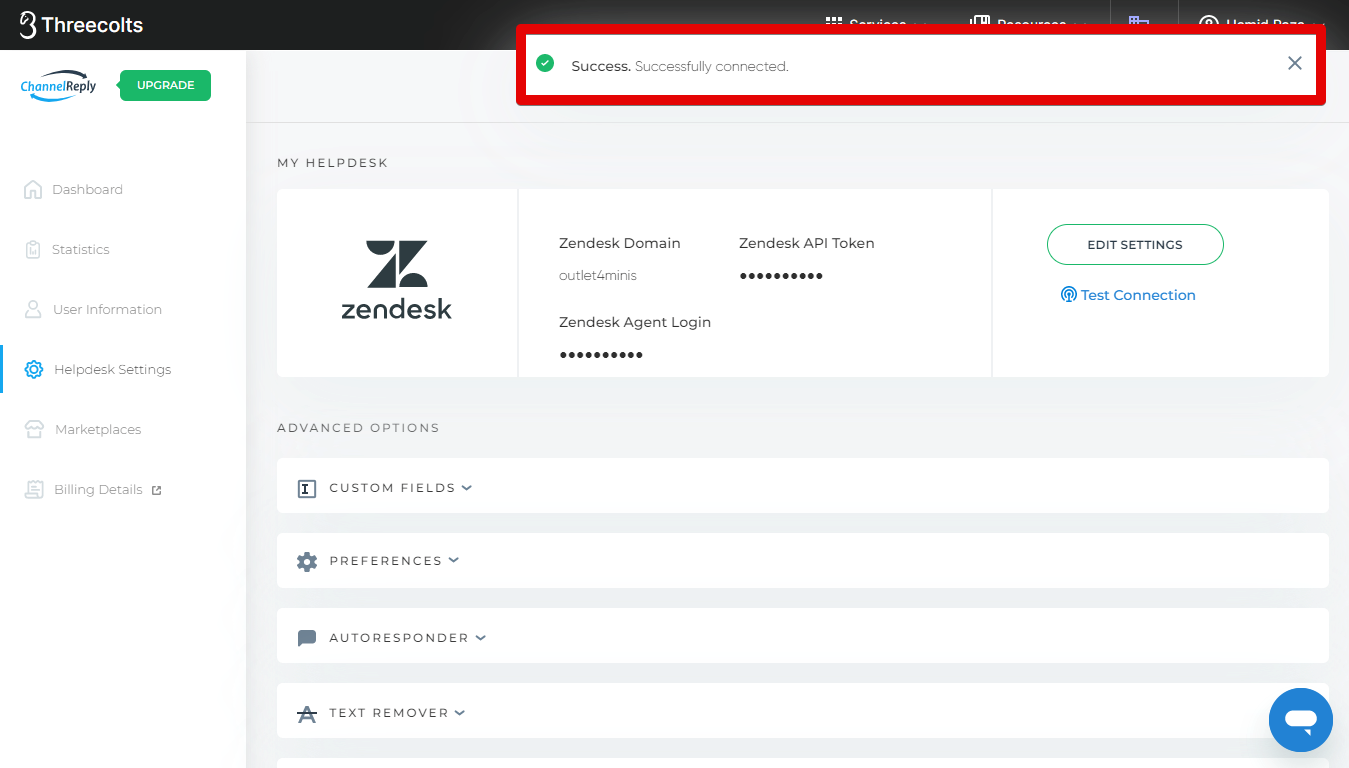
Task: Click the Billing Details receipt icon
Action: pyautogui.click(x=34, y=489)
